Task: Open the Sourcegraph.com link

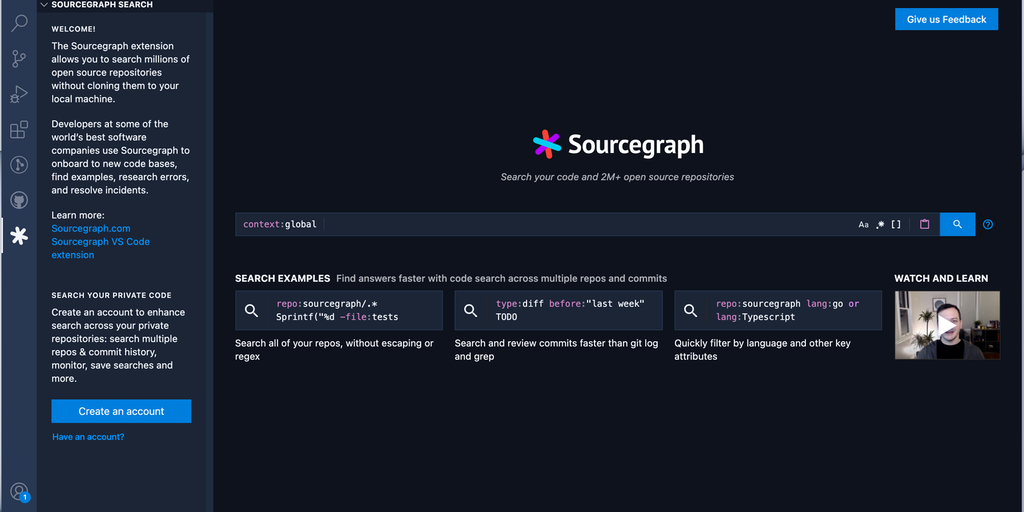Action: coord(91,229)
